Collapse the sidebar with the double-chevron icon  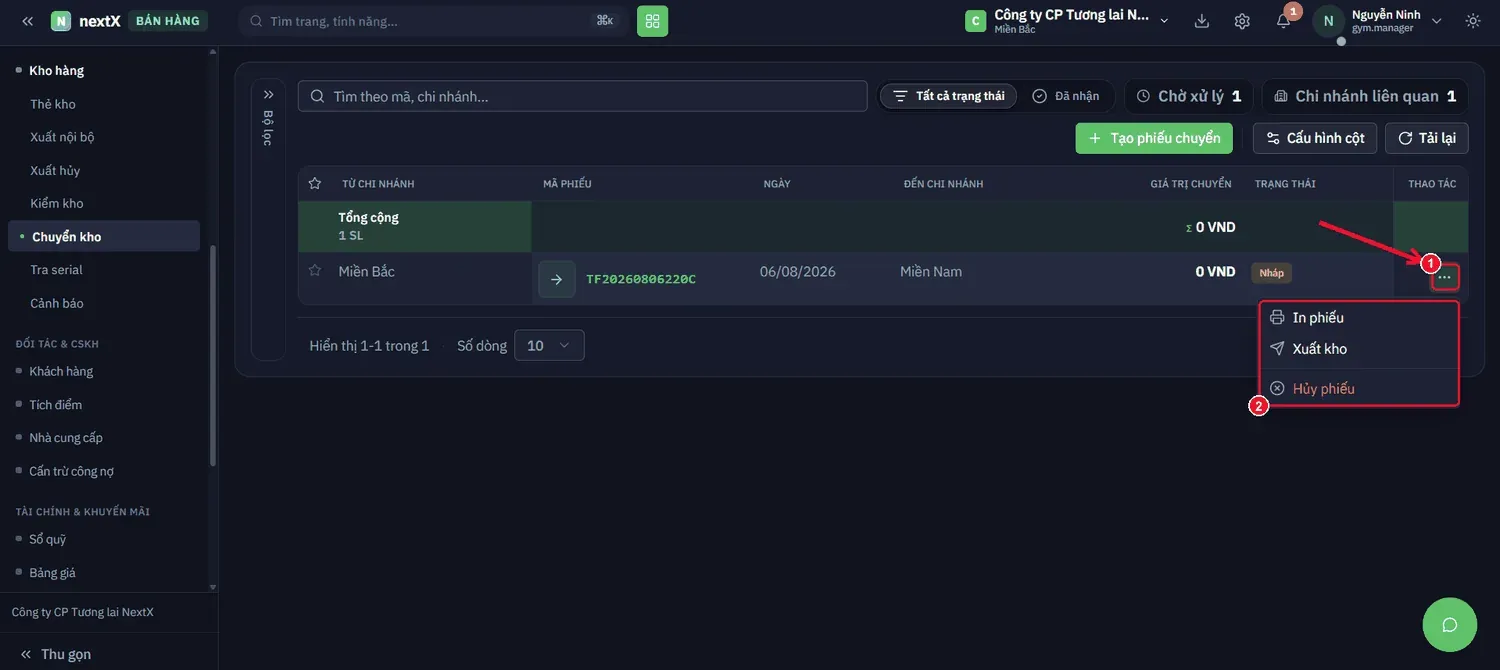click(x=28, y=21)
